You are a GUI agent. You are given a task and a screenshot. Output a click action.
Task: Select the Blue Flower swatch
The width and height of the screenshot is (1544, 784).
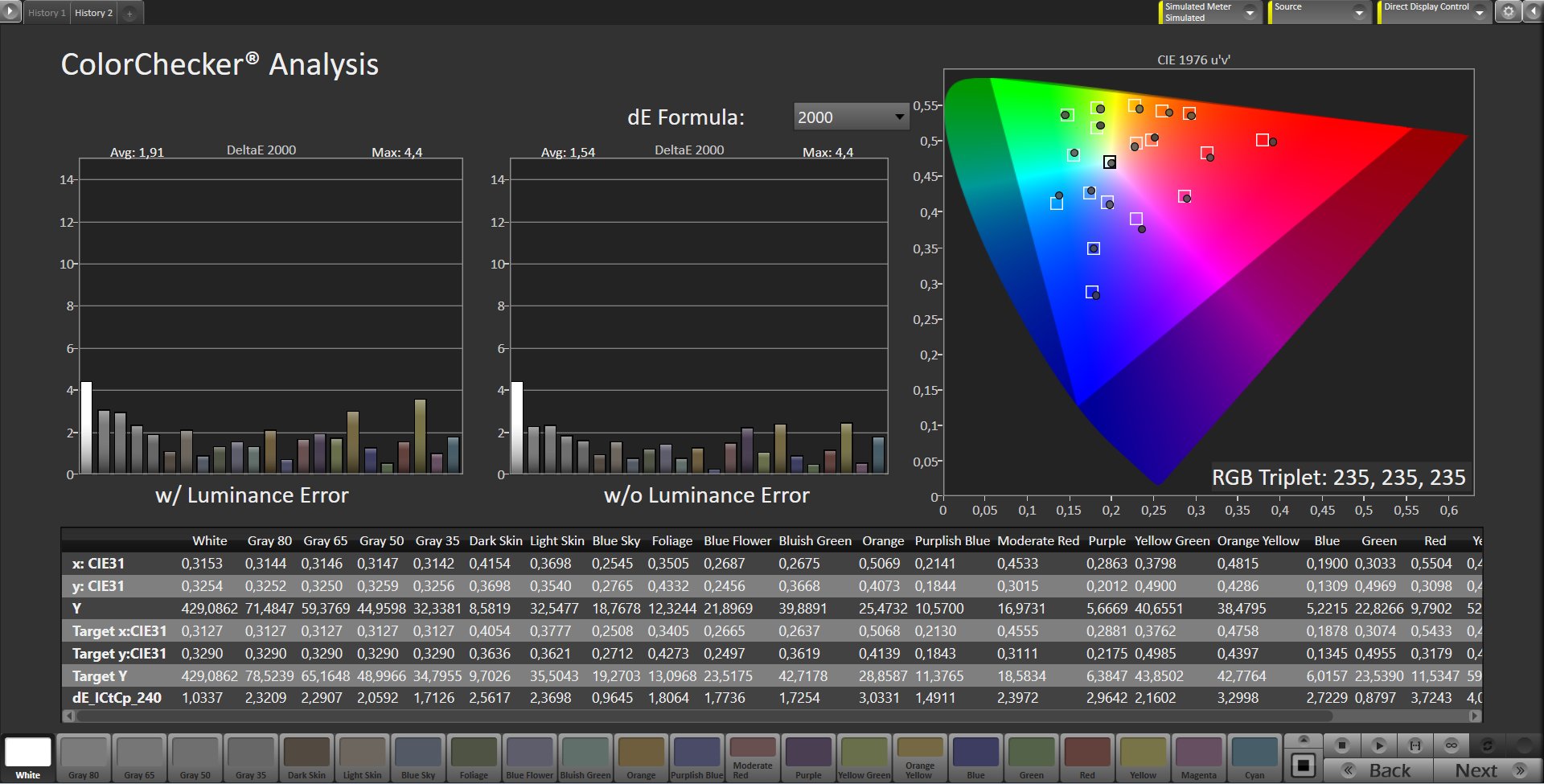pyautogui.click(x=530, y=757)
